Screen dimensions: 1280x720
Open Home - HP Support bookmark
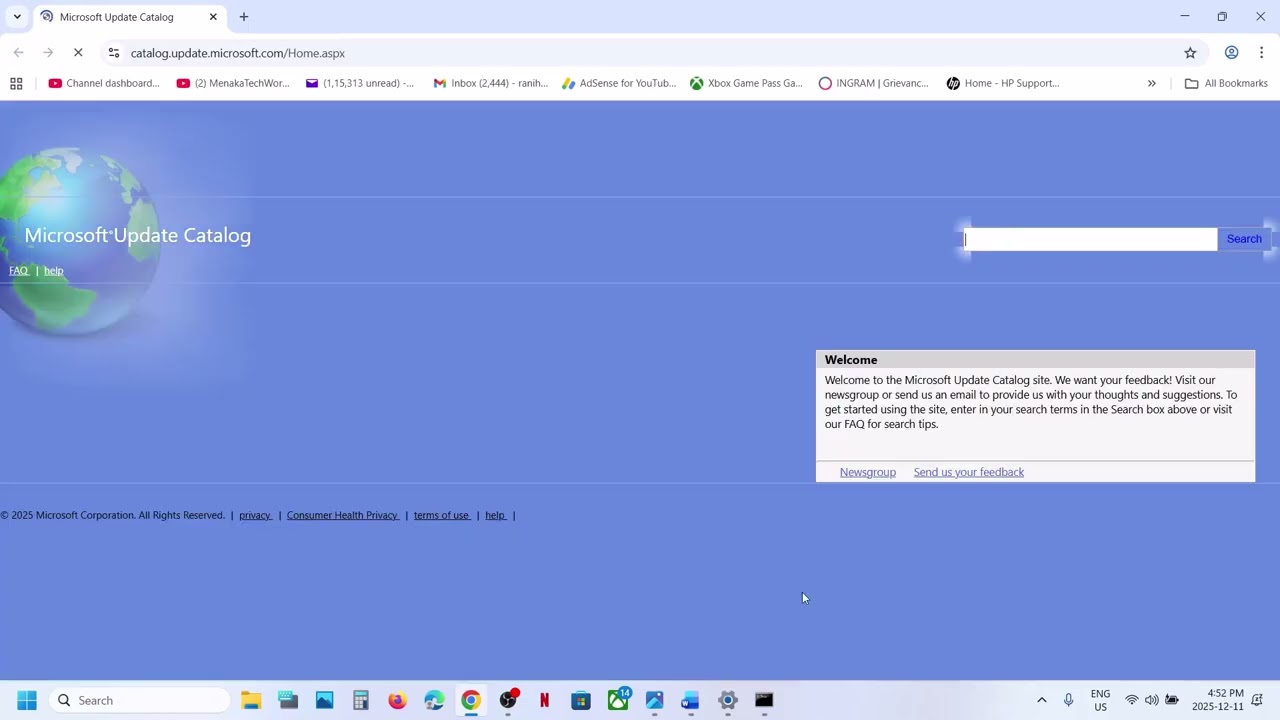pos(1003,83)
